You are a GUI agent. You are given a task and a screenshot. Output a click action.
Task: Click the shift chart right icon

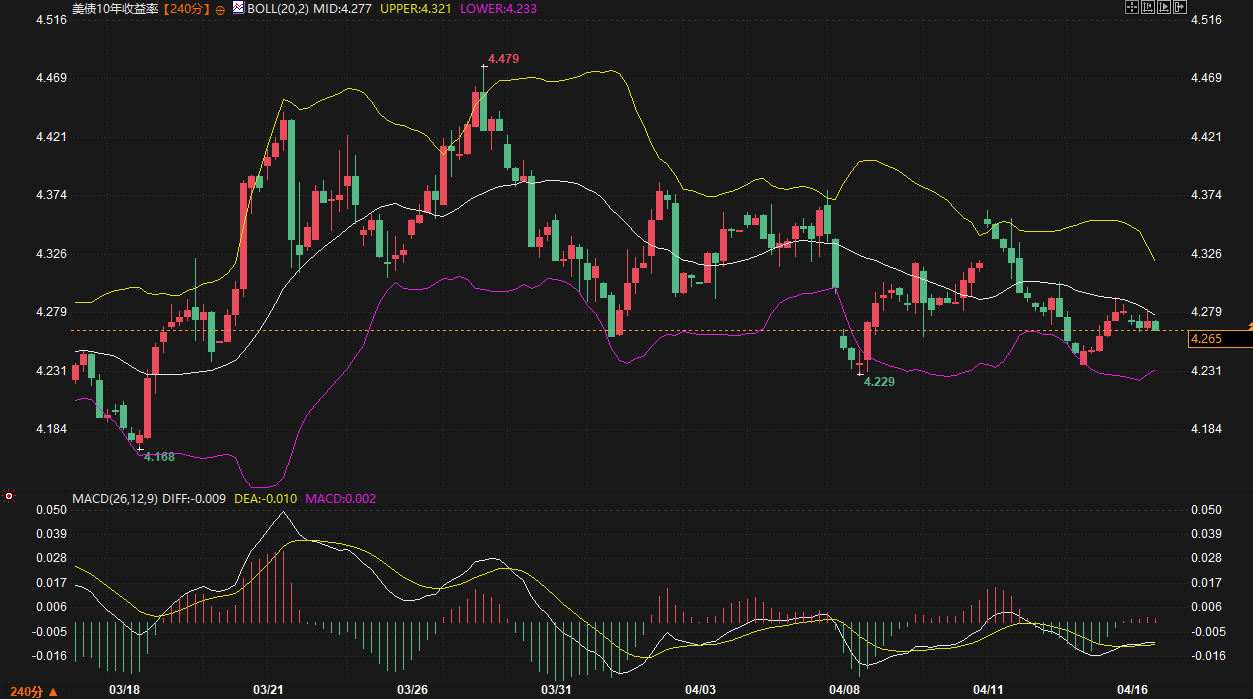(1180, 7)
